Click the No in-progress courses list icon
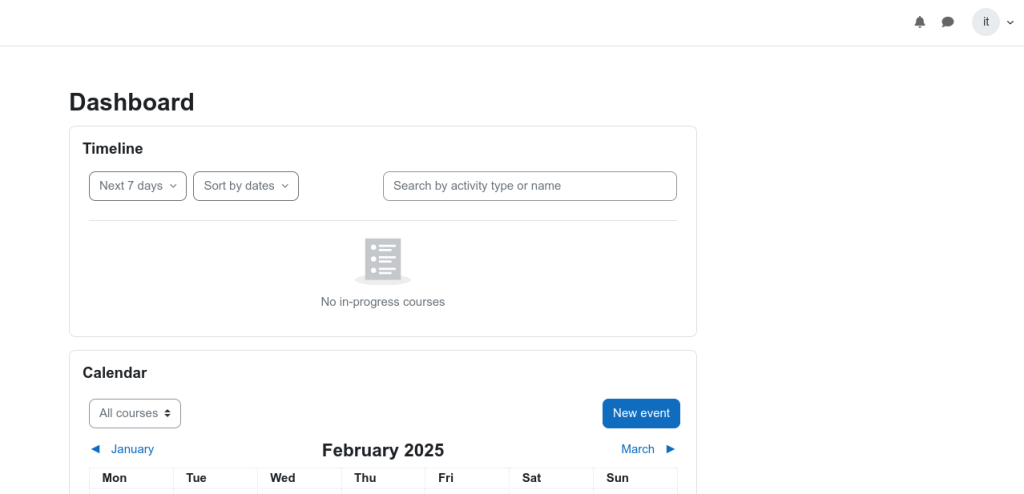Screen dimensions: 1024x494 (x=383, y=261)
